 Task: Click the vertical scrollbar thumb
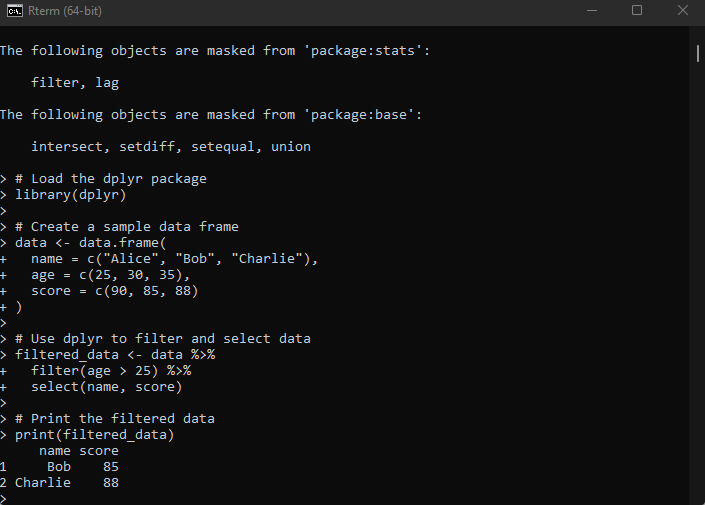(698, 53)
